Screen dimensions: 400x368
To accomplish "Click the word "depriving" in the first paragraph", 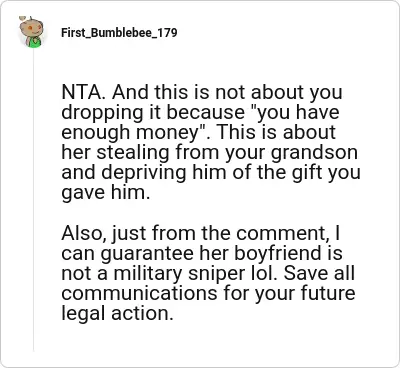I will coord(144,173).
